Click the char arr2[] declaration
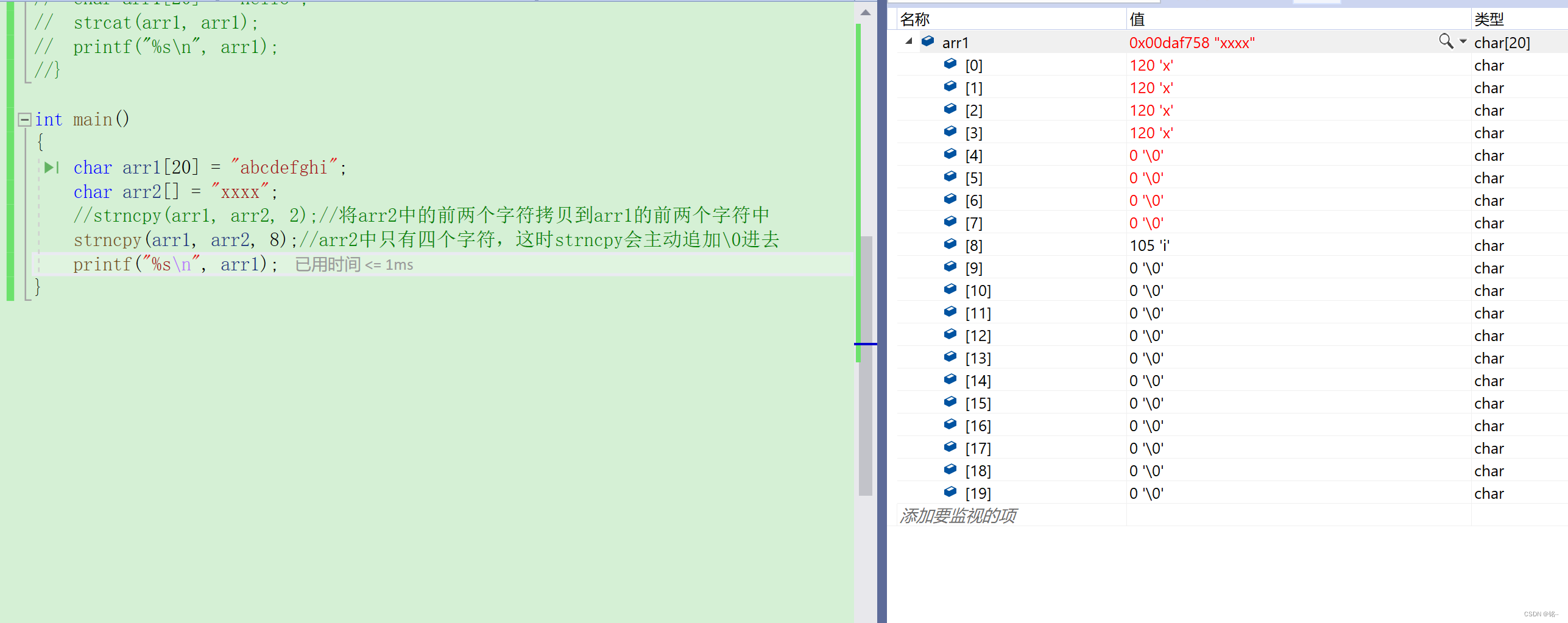The height and width of the screenshot is (623, 1568). coord(175,192)
